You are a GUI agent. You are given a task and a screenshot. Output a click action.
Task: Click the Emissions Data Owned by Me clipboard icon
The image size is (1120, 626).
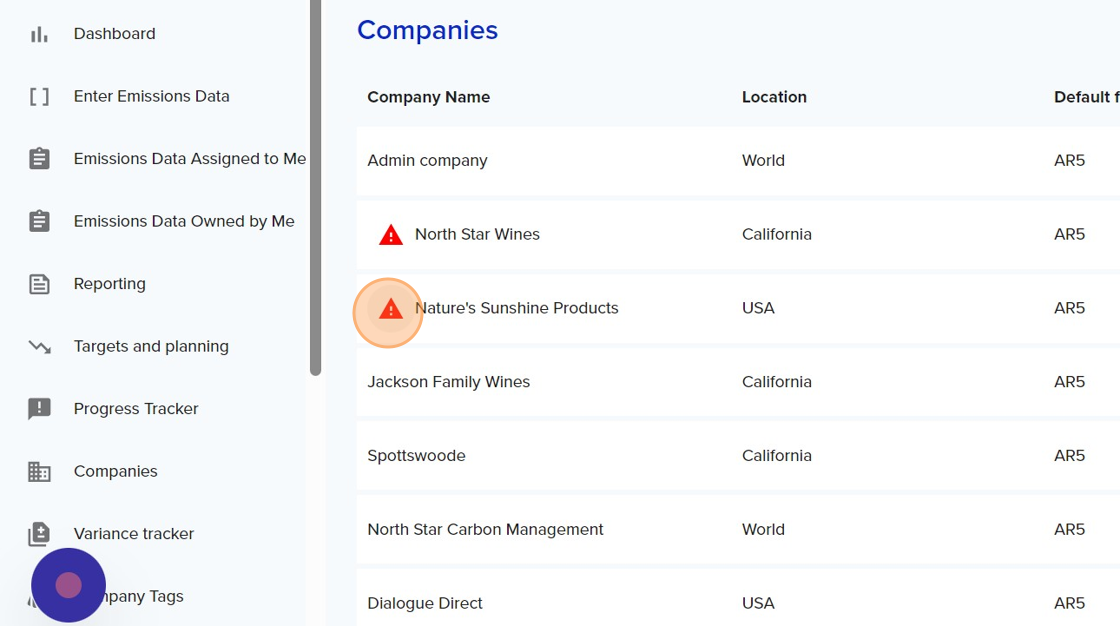tap(39, 221)
